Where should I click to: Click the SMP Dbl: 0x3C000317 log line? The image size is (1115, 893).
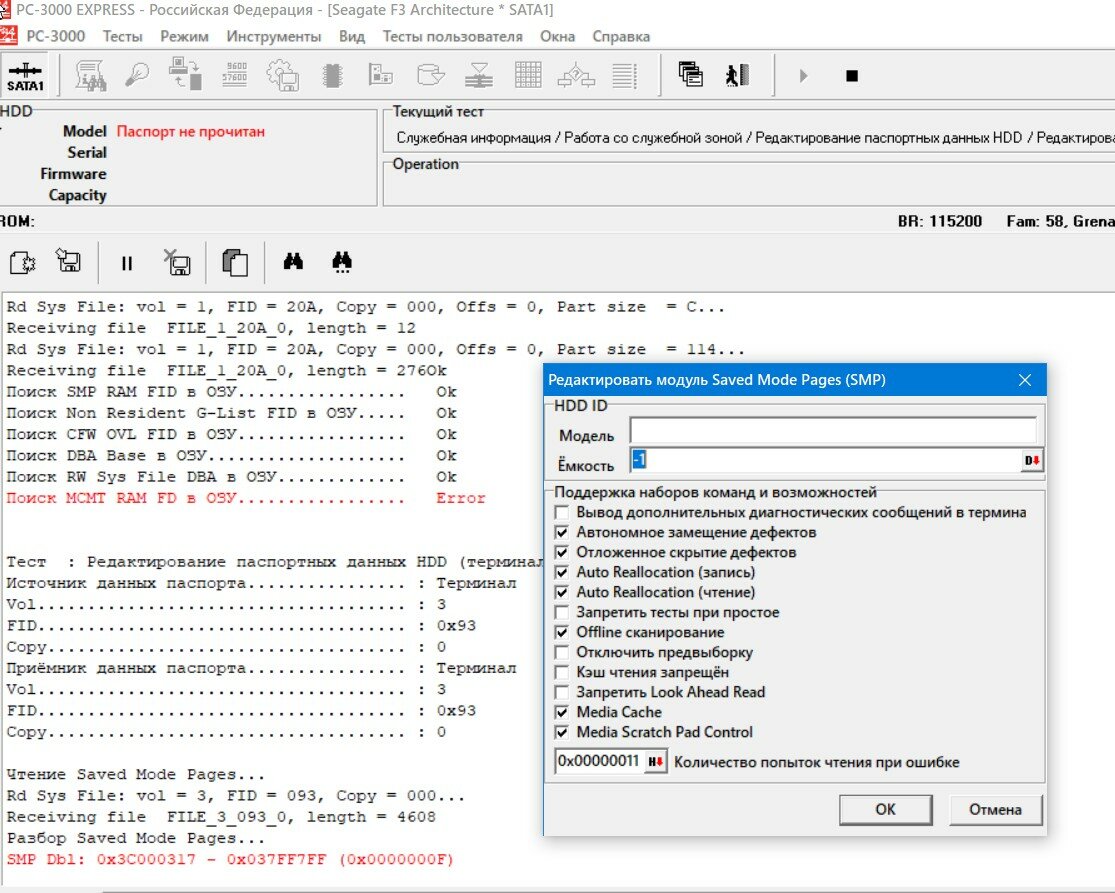pyautogui.click(x=230, y=859)
